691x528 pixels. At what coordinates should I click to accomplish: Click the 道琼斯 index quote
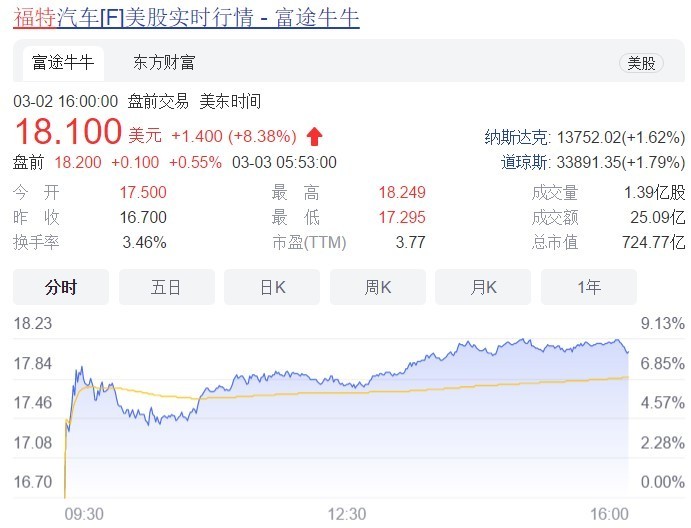point(593,162)
